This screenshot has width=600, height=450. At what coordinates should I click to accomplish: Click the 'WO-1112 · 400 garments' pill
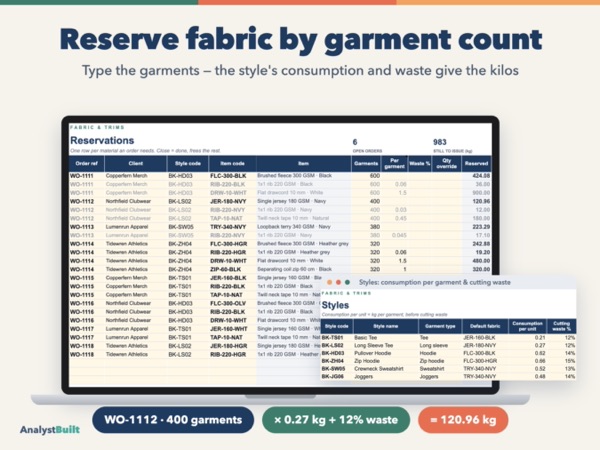tap(173, 420)
